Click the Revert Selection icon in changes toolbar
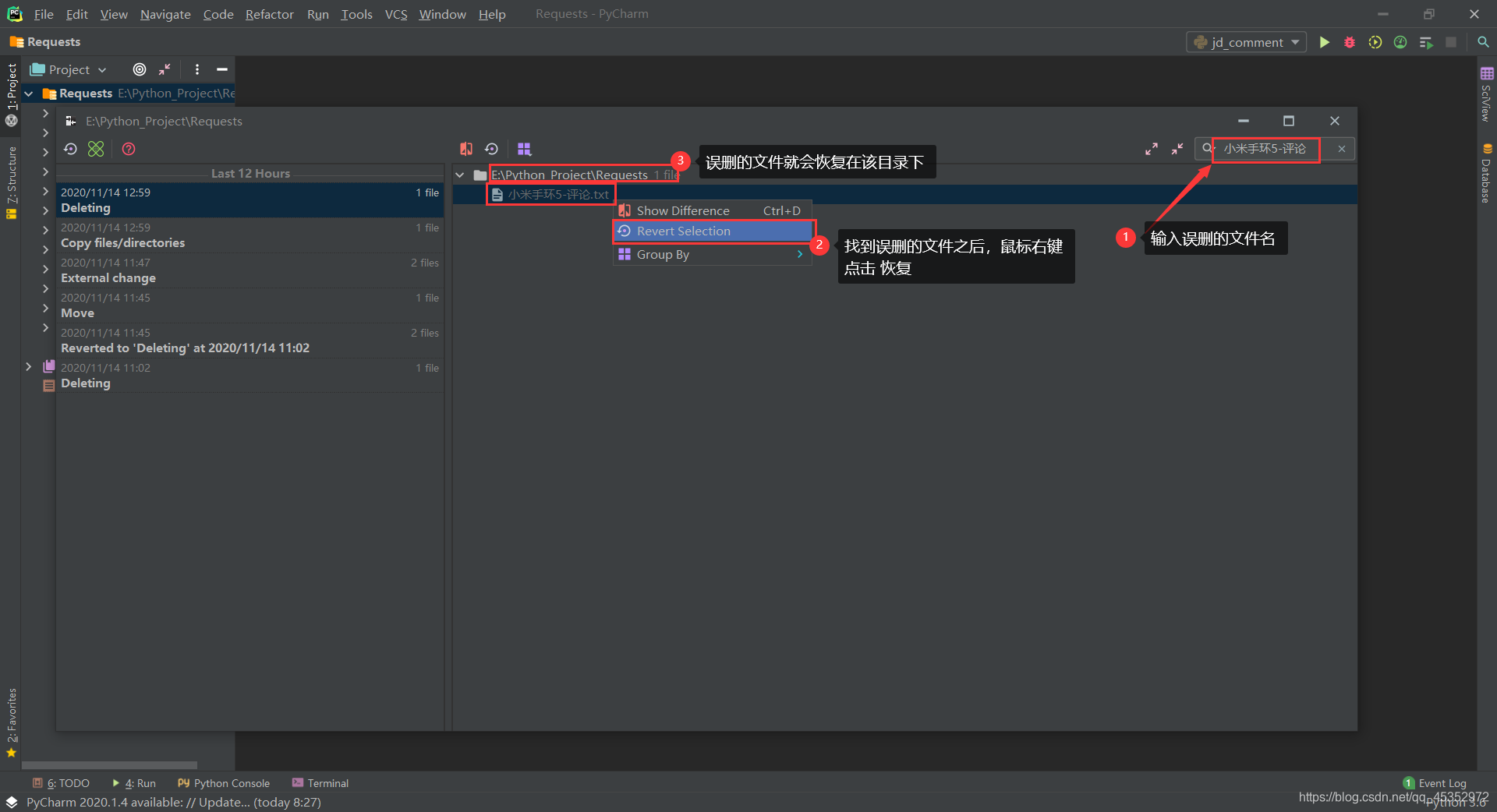Viewport: 1497px width, 812px height. click(491, 149)
